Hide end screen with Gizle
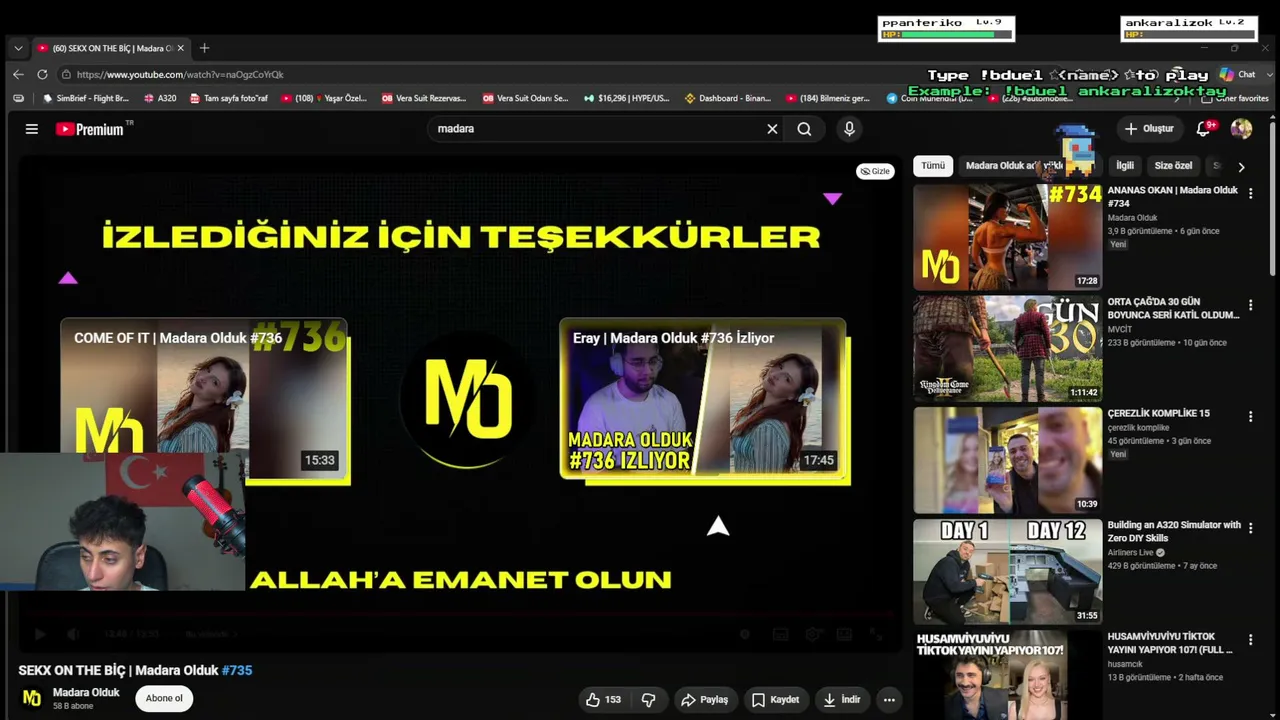Image resolution: width=1280 pixels, height=720 pixels. point(875,171)
